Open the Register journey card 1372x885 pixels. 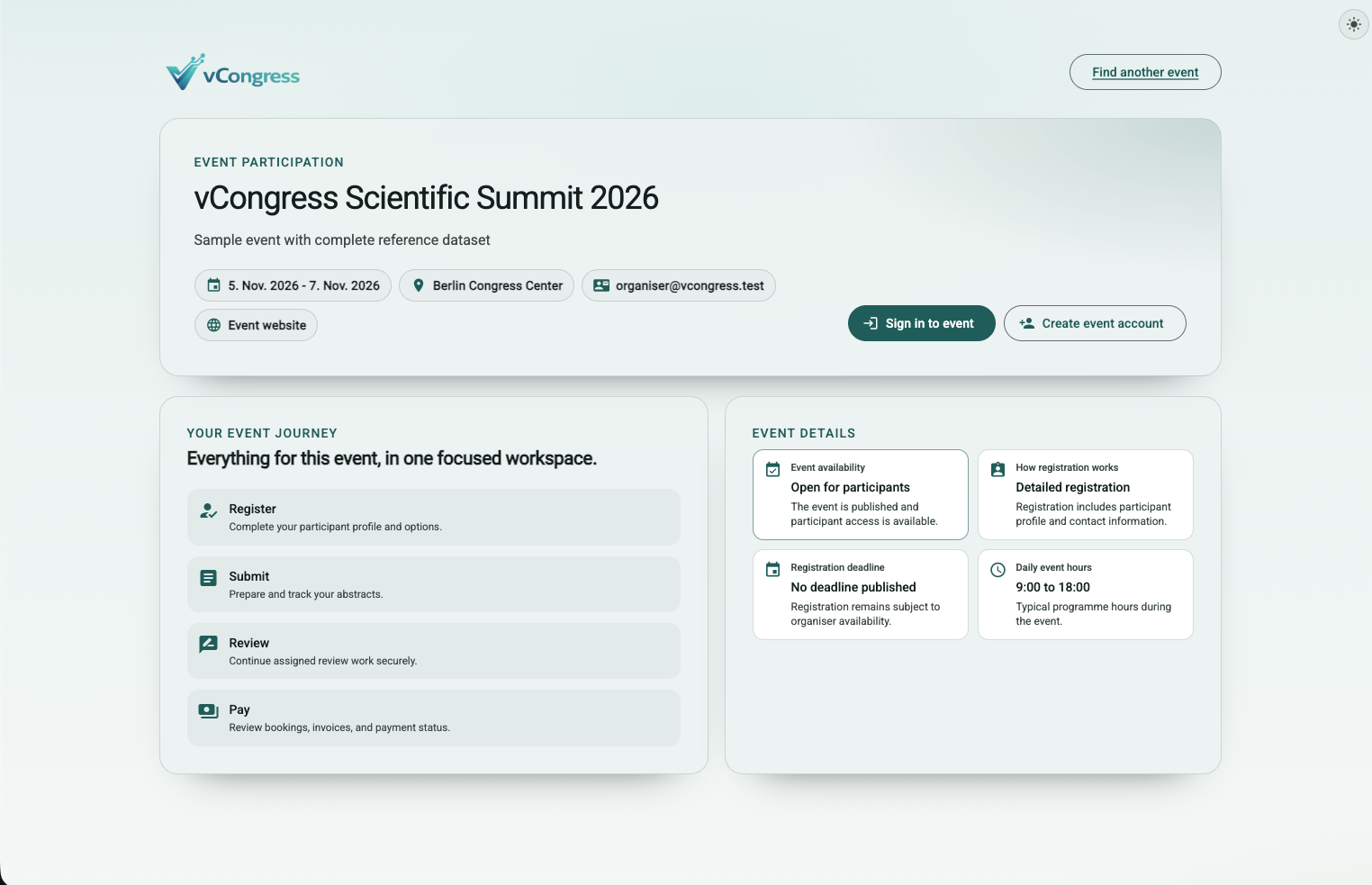pos(434,517)
